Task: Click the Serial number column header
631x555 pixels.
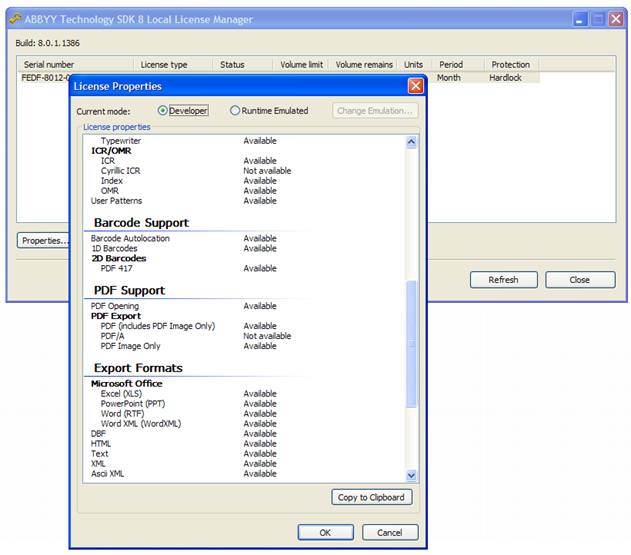Action: pos(75,64)
